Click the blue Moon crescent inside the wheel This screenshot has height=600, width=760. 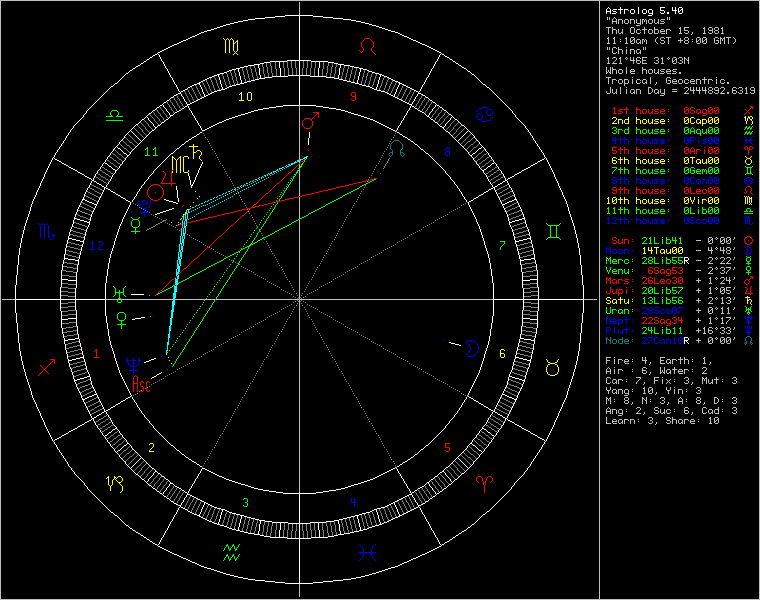[472, 349]
